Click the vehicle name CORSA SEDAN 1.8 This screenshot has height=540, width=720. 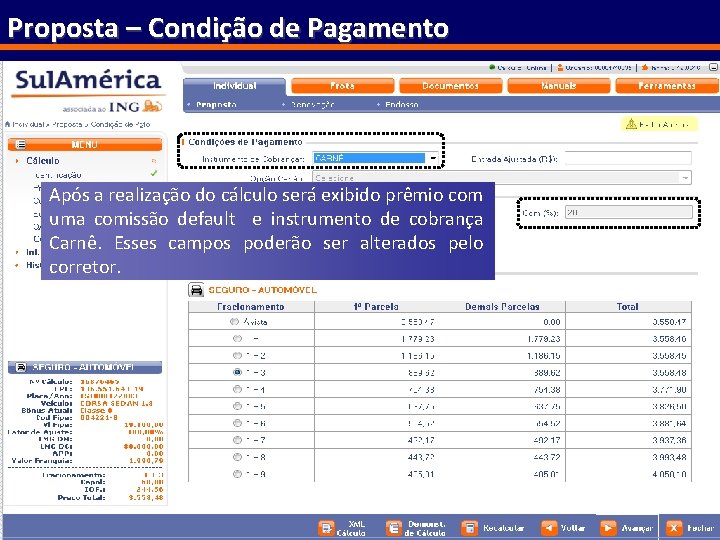pyautogui.click(x=116, y=403)
